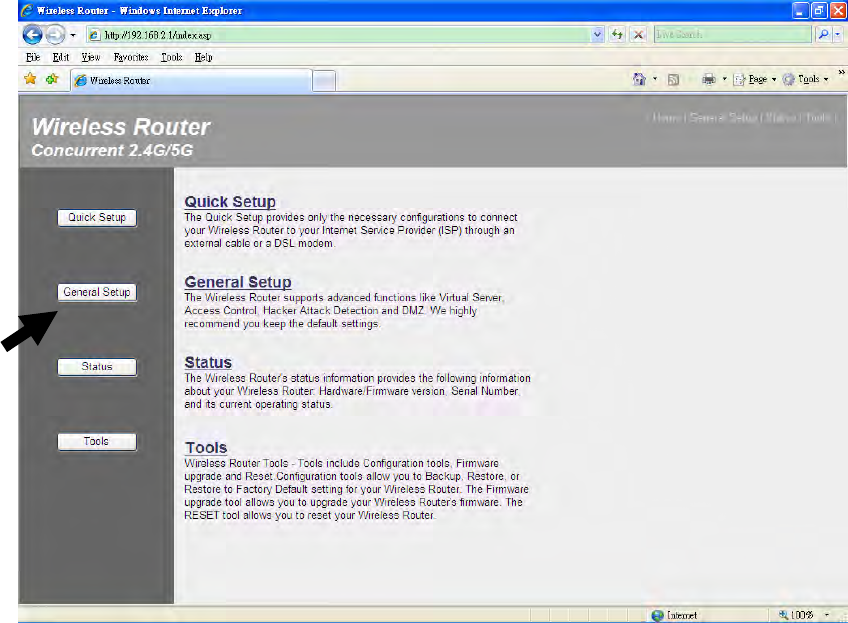Click the Home page icon
Screen dimensions: 848x623
pos(639,79)
